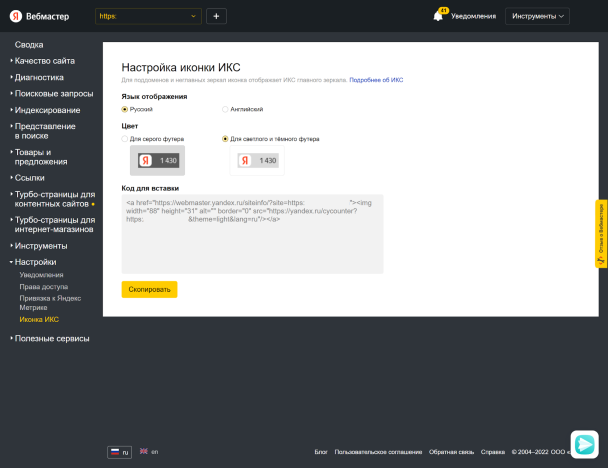Switch to English flag language icon

coord(143,452)
